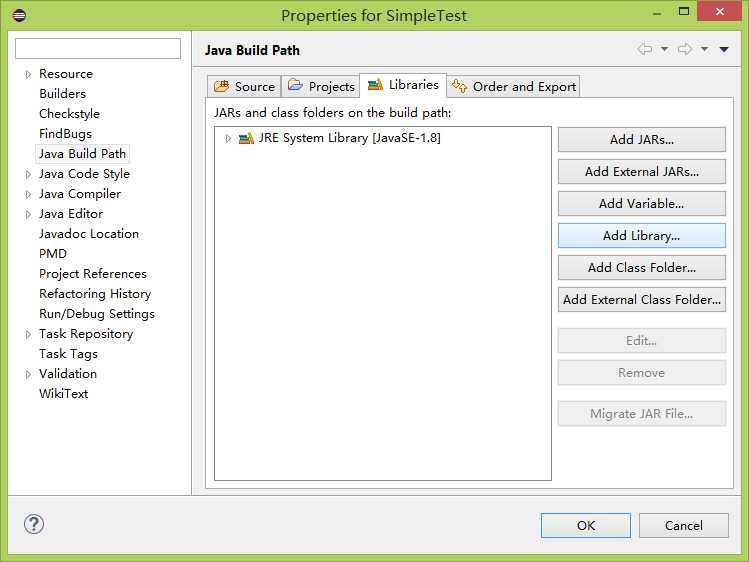Viewport: 749px width, 562px height.
Task: Click the back navigation arrow icon
Action: coord(644,49)
